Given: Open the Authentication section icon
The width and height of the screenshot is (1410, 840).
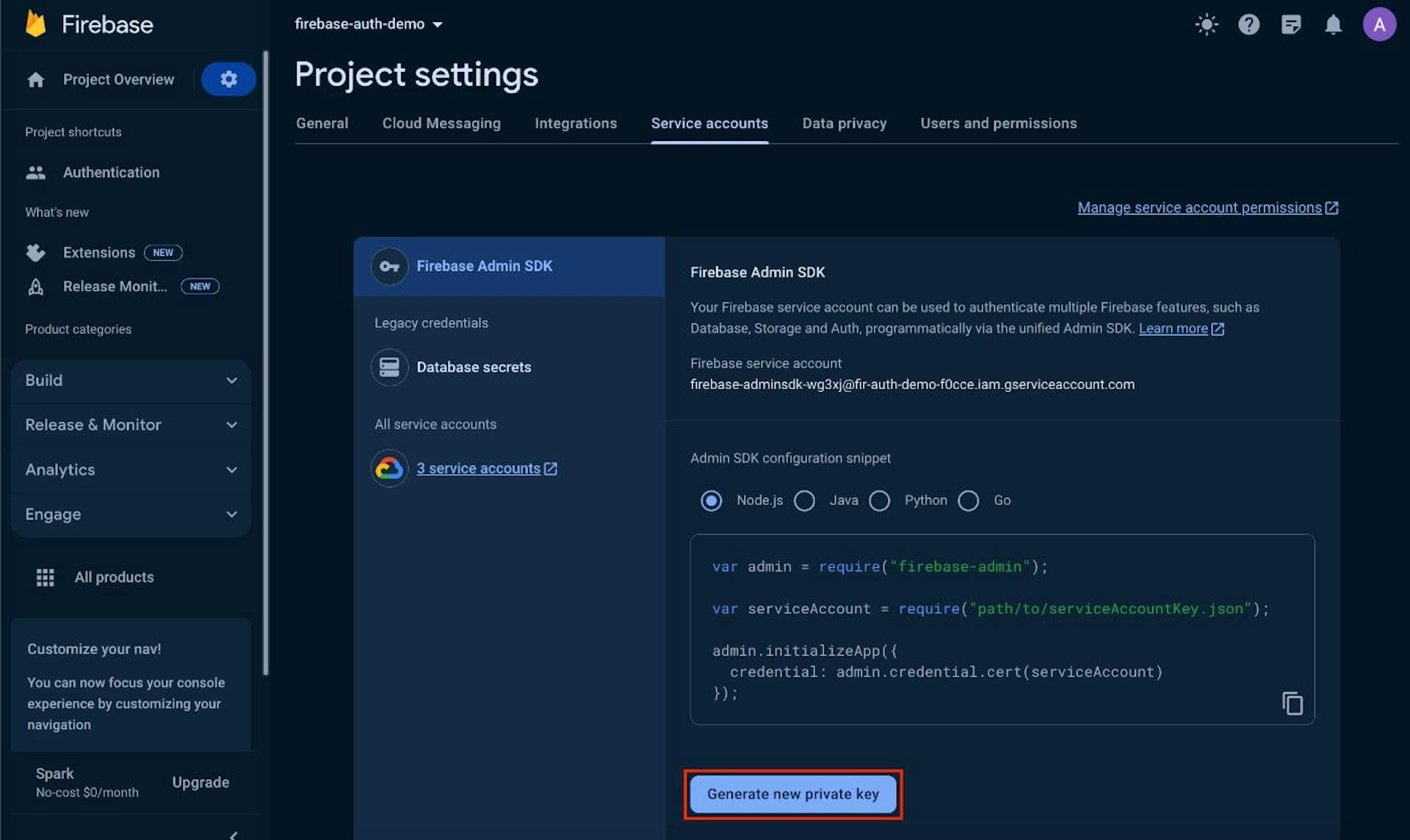Looking at the screenshot, I should [35, 172].
